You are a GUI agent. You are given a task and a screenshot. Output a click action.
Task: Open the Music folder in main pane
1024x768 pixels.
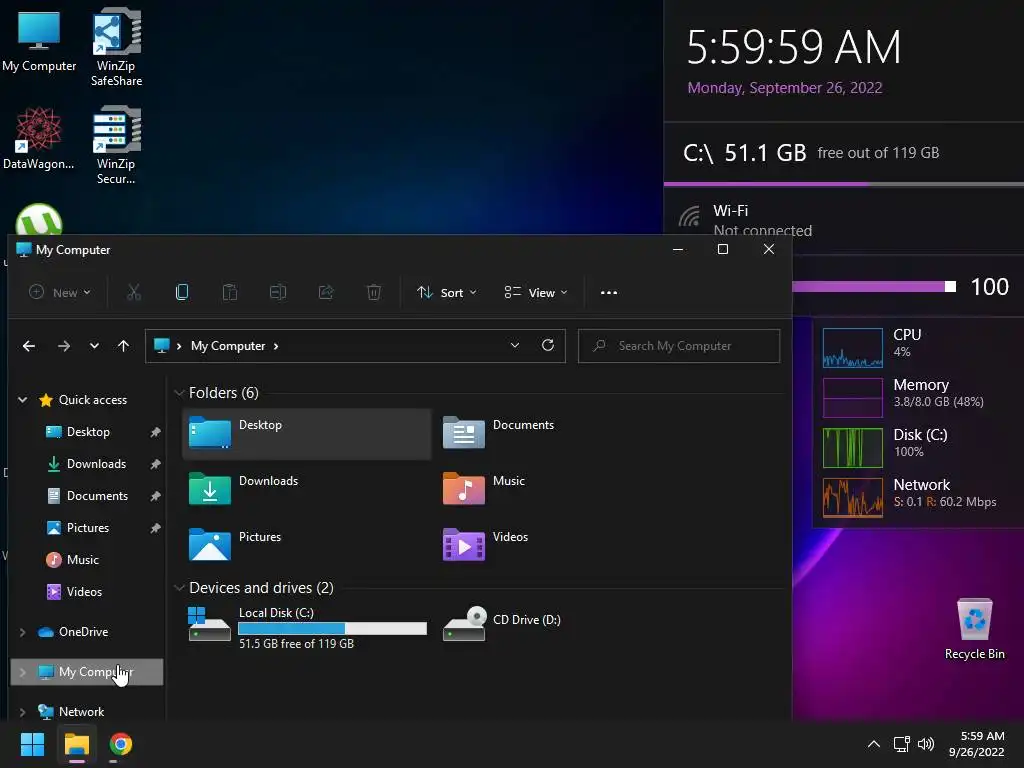coord(485,488)
